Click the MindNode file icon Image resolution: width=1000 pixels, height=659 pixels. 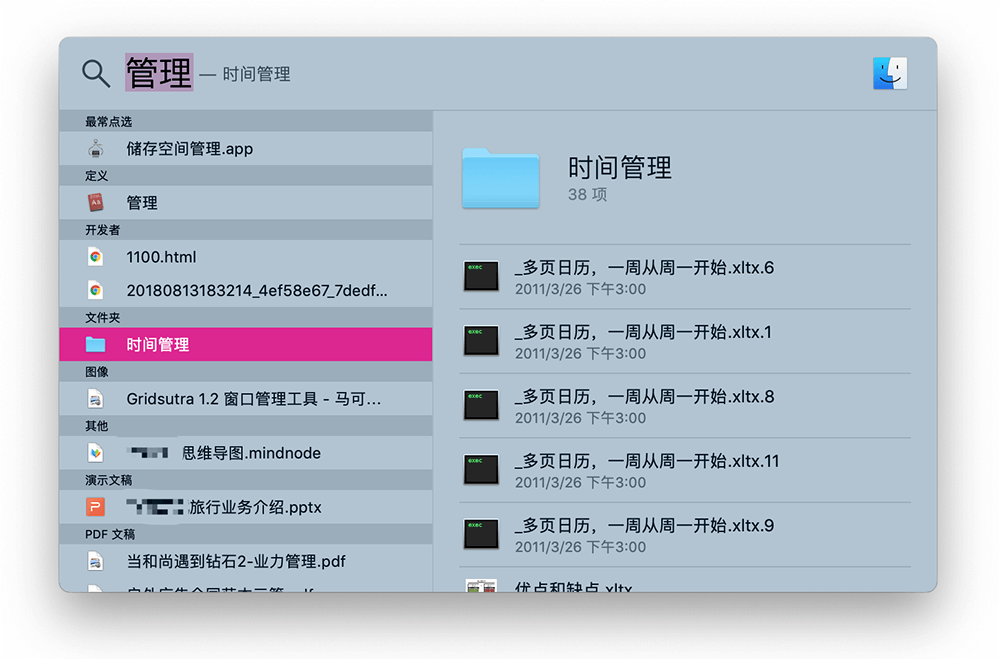pos(96,453)
